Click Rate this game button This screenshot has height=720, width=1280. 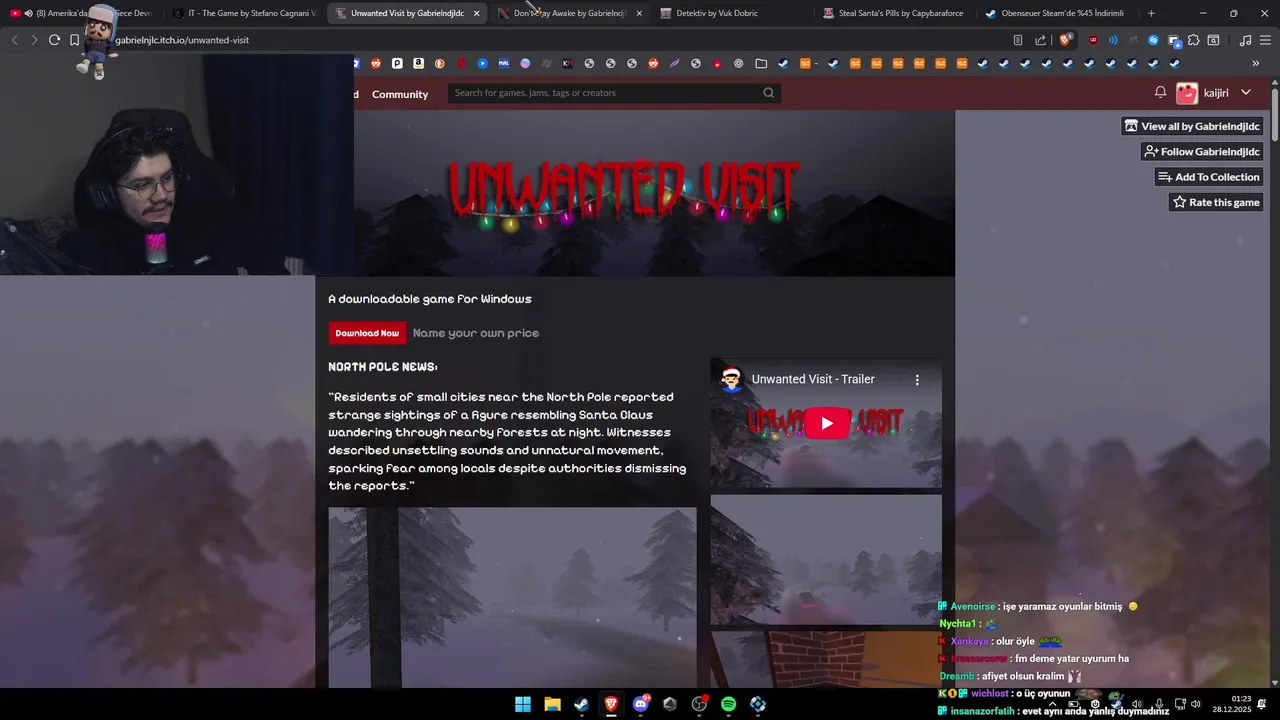point(1216,202)
